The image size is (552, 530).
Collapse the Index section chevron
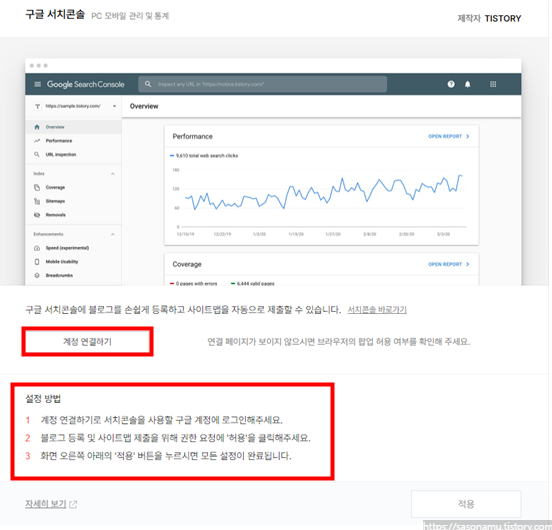[x=113, y=173]
